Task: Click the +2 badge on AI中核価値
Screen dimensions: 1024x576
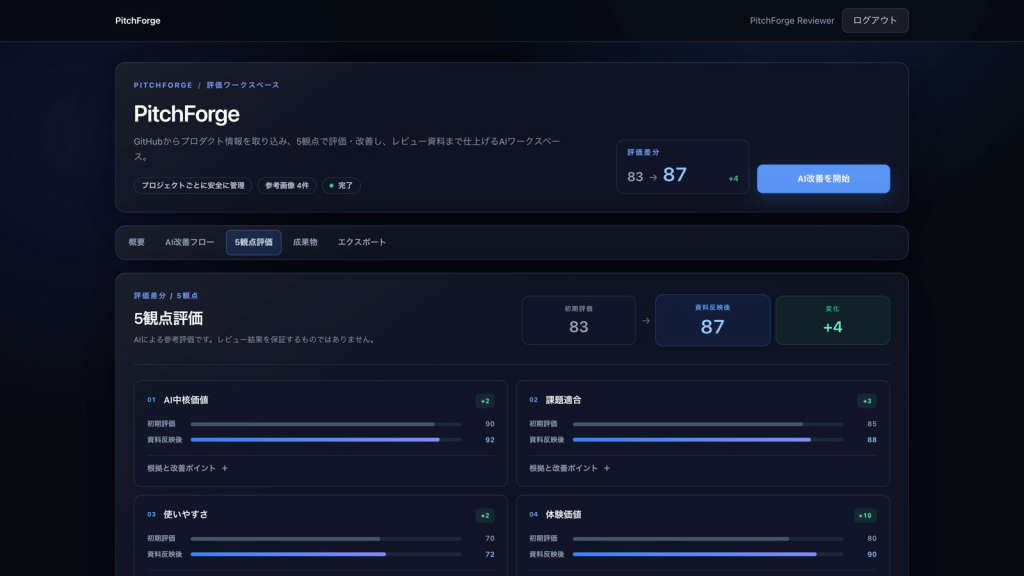Action: click(x=485, y=401)
